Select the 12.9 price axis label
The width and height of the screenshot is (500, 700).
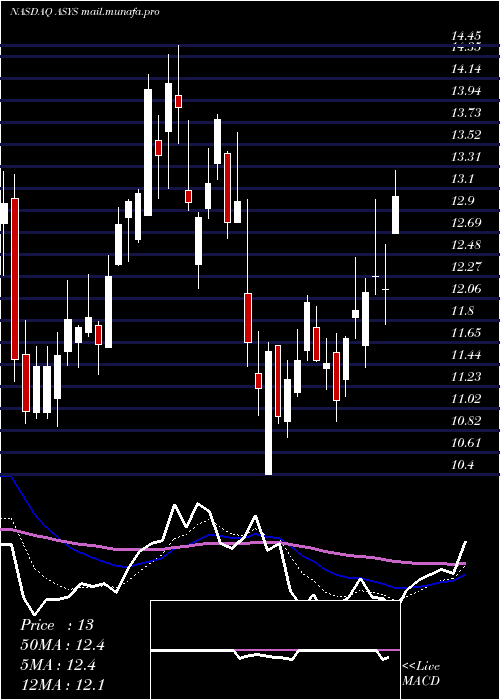(463, 201)
